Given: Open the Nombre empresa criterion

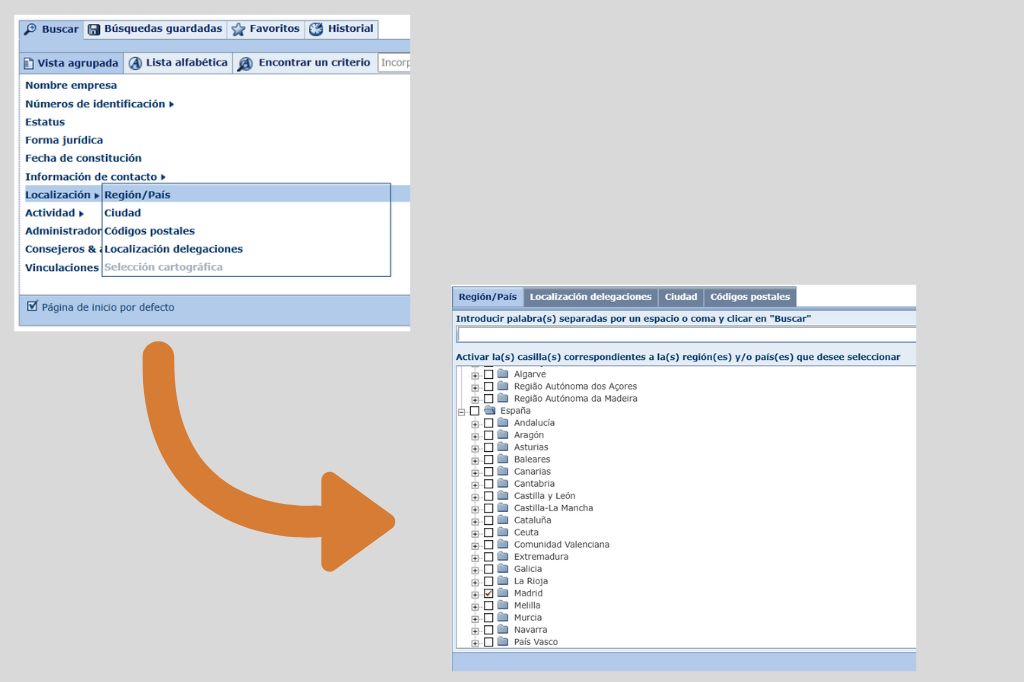Looking at the screenshot, I should pos(71,86).
